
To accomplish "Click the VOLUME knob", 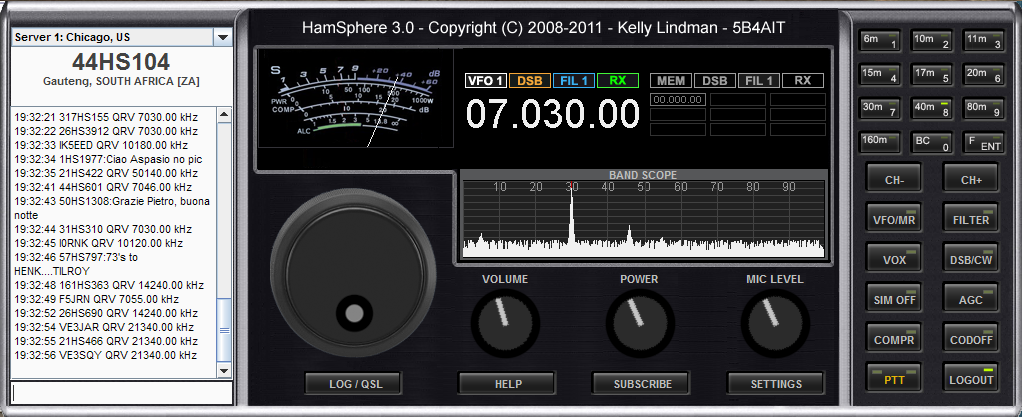I will (505, 323).
